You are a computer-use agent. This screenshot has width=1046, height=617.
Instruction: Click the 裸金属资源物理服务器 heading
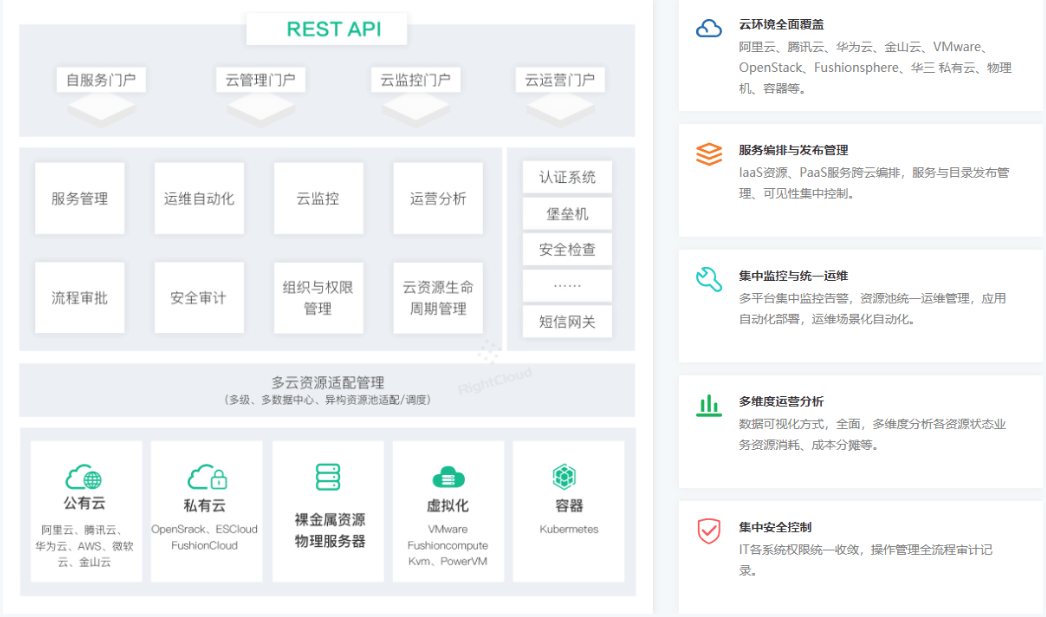[330, 530]
